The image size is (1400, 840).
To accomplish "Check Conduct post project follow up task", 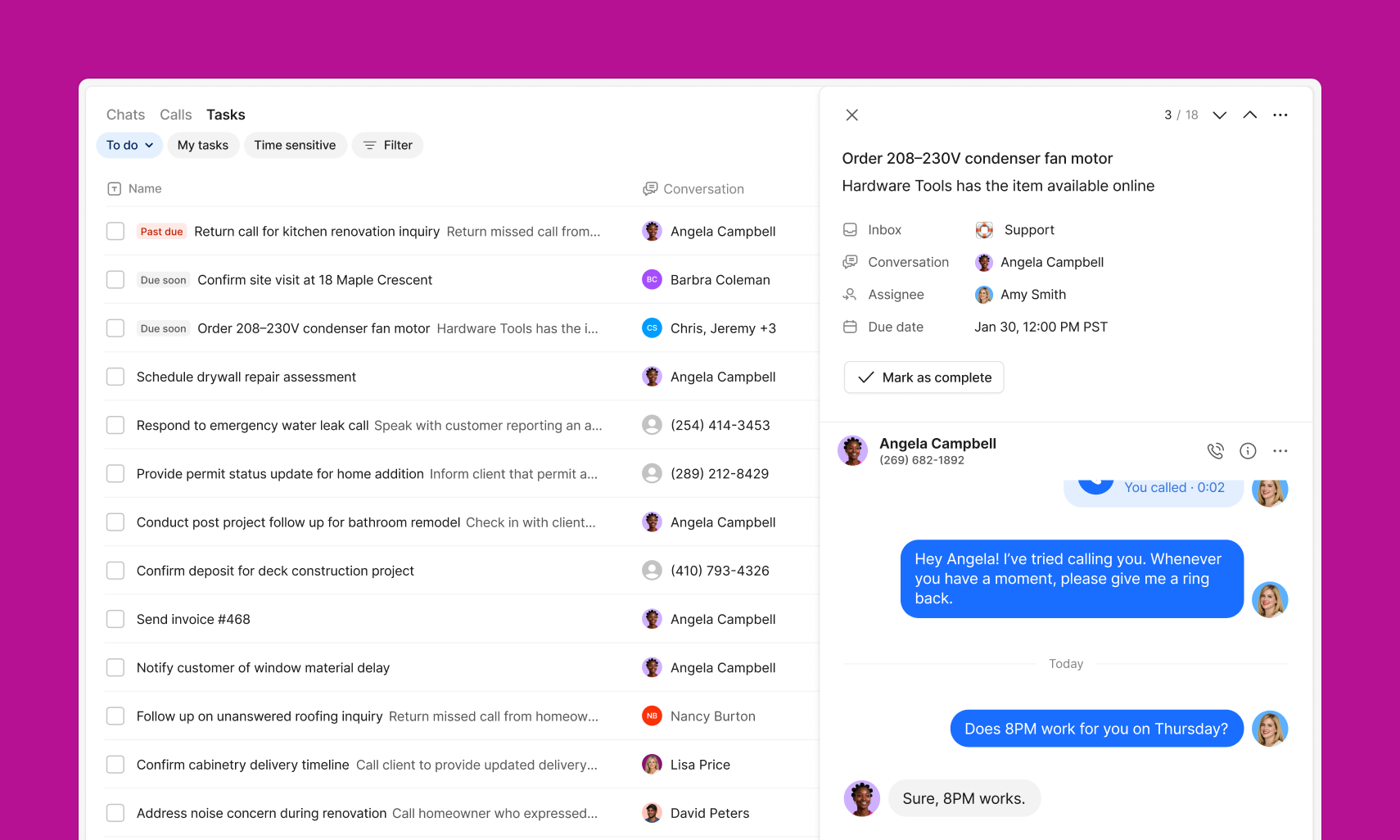I will click(x=115, y=522).
